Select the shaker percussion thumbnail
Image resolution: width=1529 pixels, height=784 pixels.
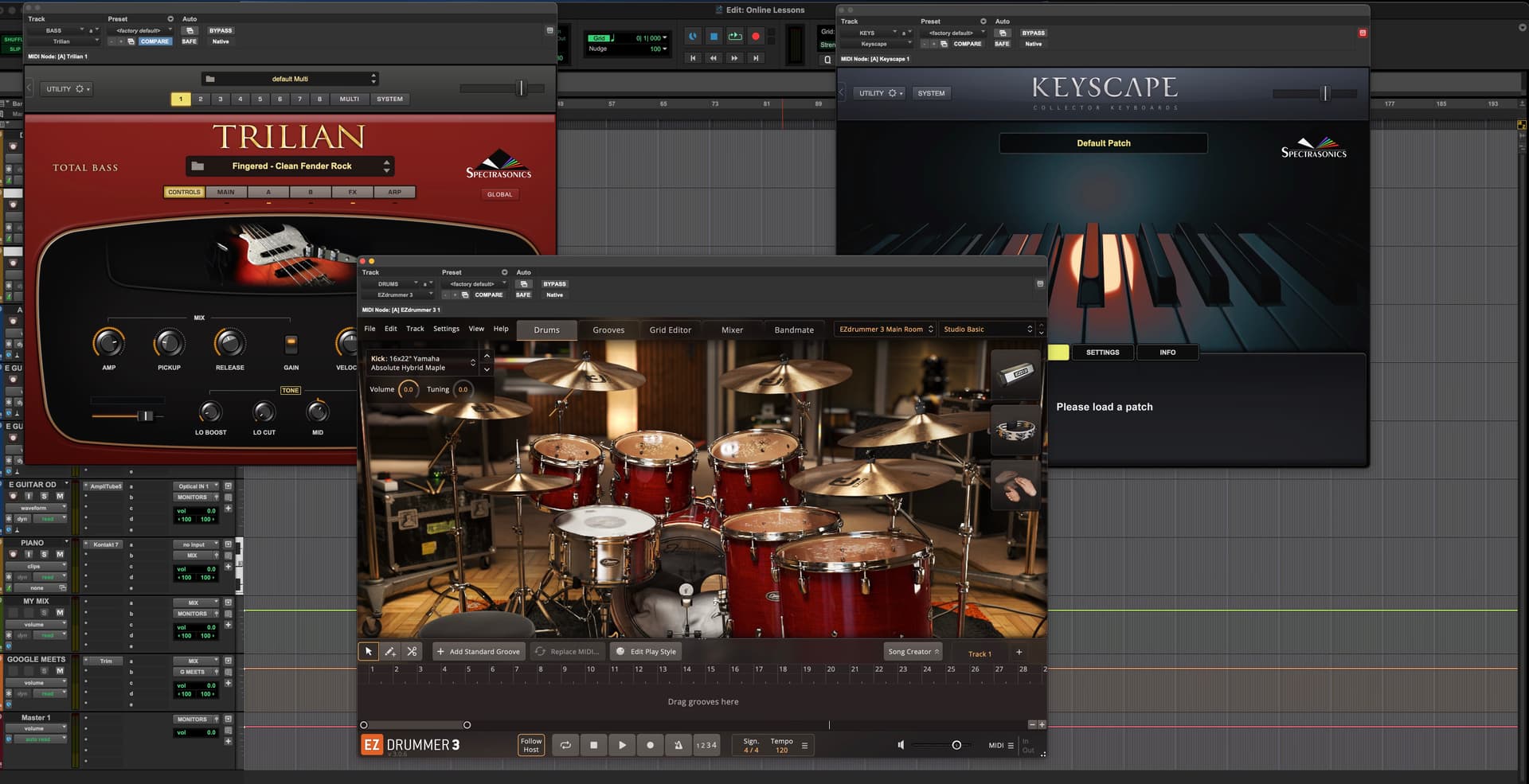point(1016,373)
